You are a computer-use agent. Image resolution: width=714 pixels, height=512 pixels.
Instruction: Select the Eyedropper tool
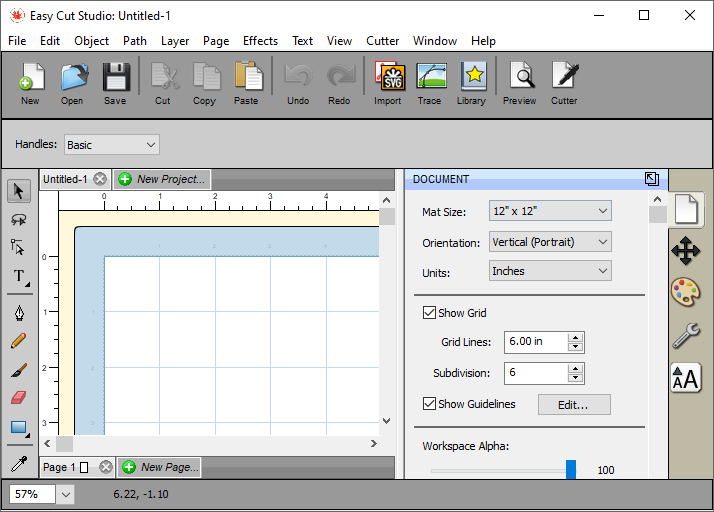pyautogui.click(x=19, y=463)
